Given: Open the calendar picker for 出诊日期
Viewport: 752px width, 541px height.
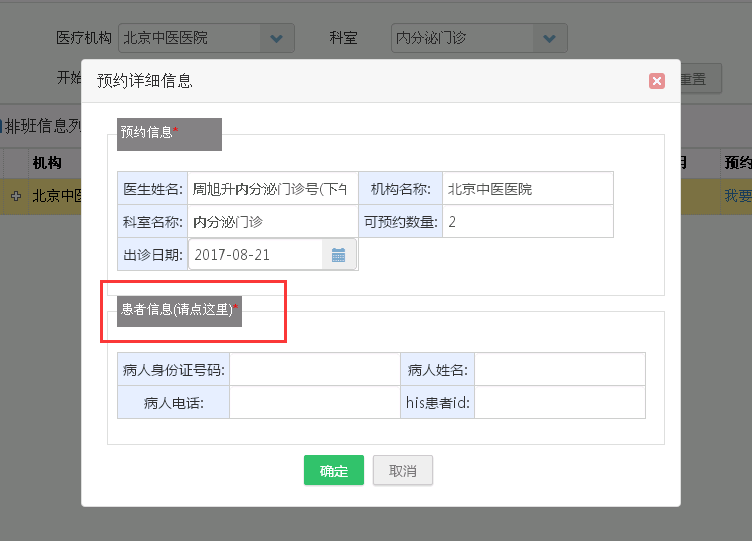Looking at the screenshot, I should pos(338,255).
